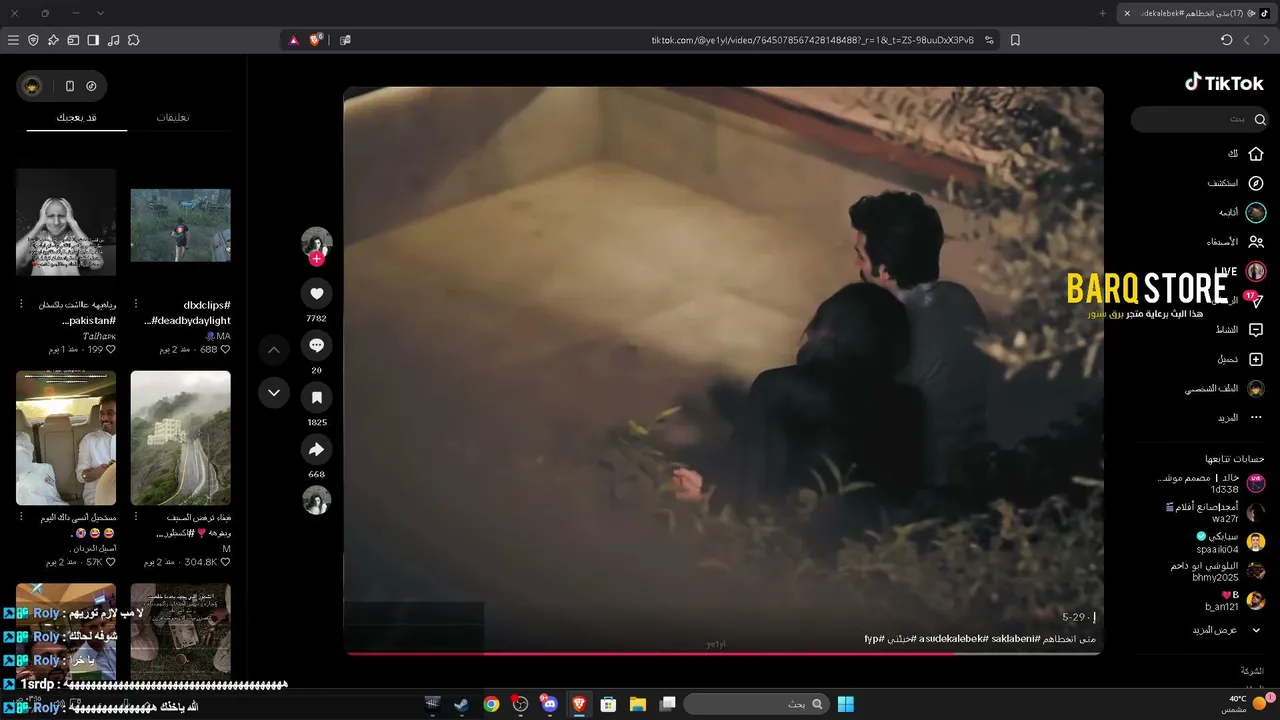Go to previous video with up chevron
Screen dimensions: 1280x720
(274, 350)
